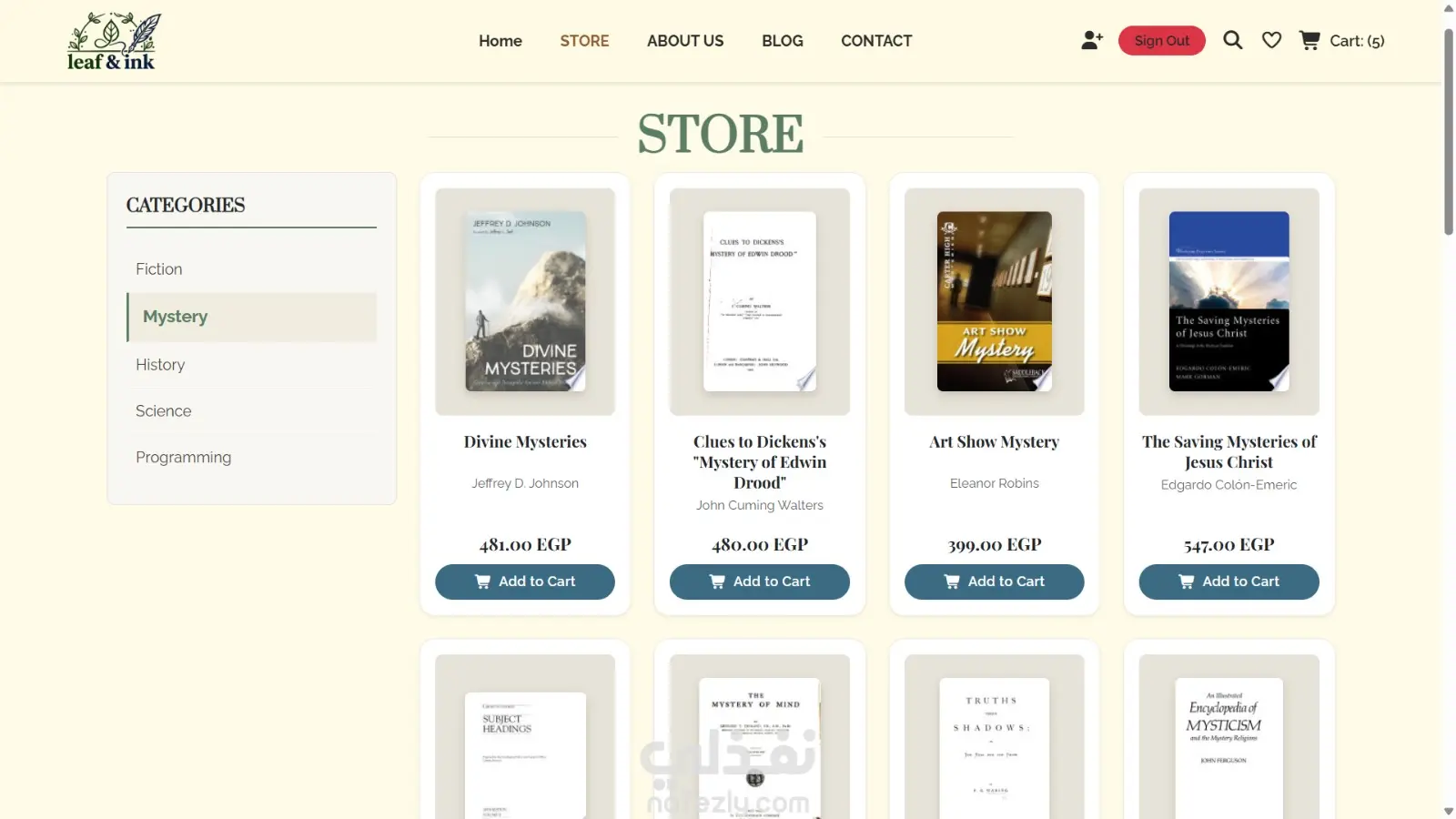Click the 480.00 EGP price
Viewport: 1456px width, 819px height.
tap(760, 545)
